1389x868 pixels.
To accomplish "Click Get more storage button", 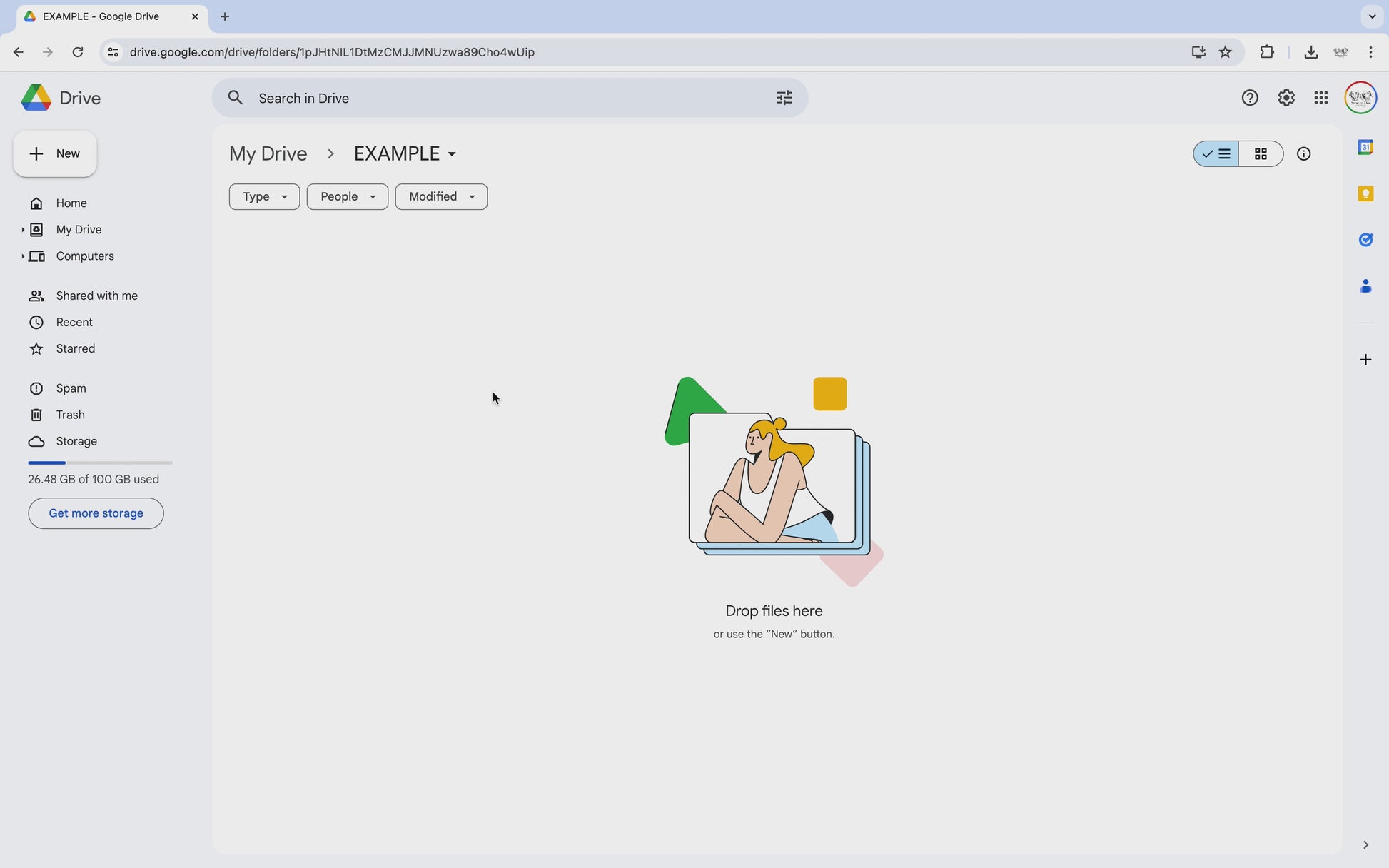I will [96, 513].
